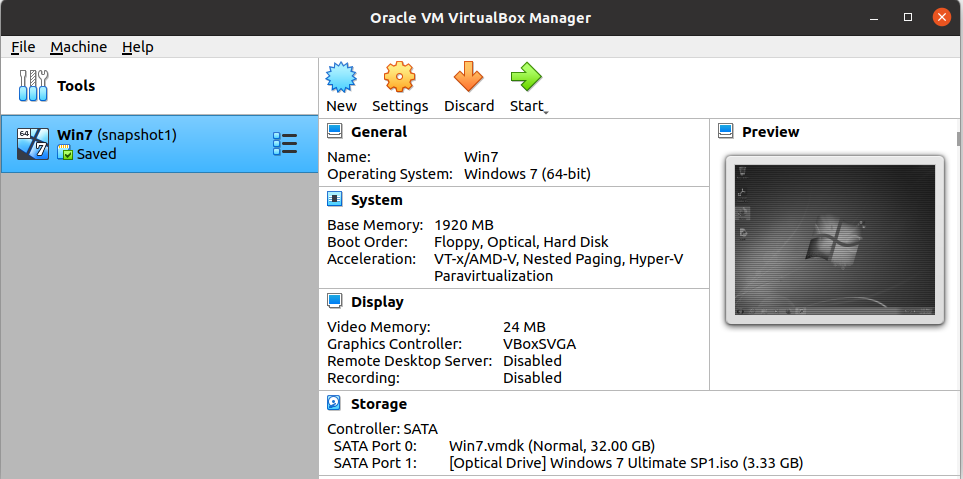Click the New virtual machine icon
The width and height of the screenshot is (963, 479).
341,77
